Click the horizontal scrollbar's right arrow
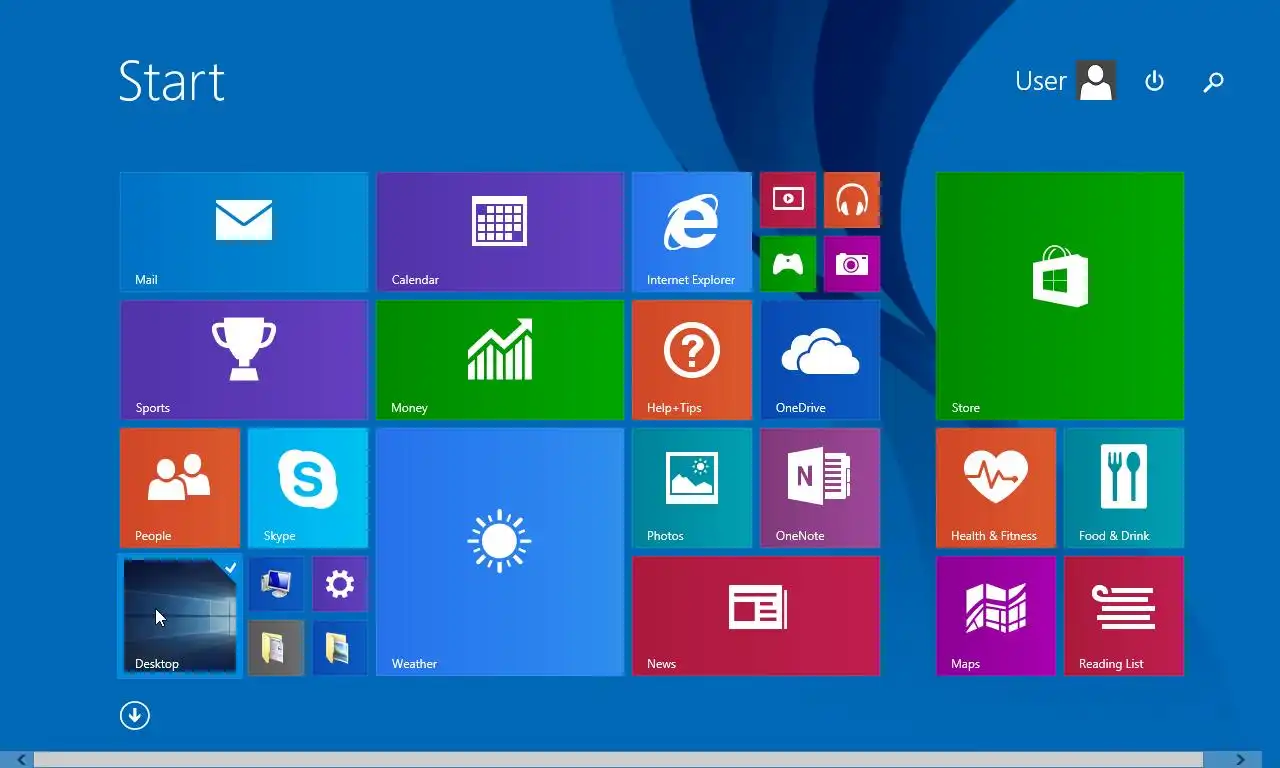 tap(1241, 760)
